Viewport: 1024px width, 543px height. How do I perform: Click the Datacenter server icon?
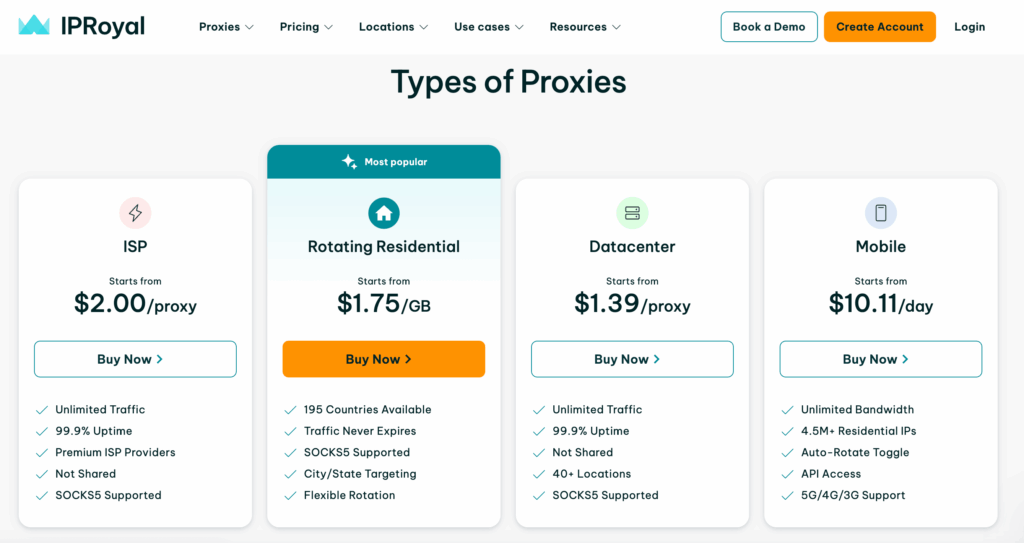[x=632, y=213]
